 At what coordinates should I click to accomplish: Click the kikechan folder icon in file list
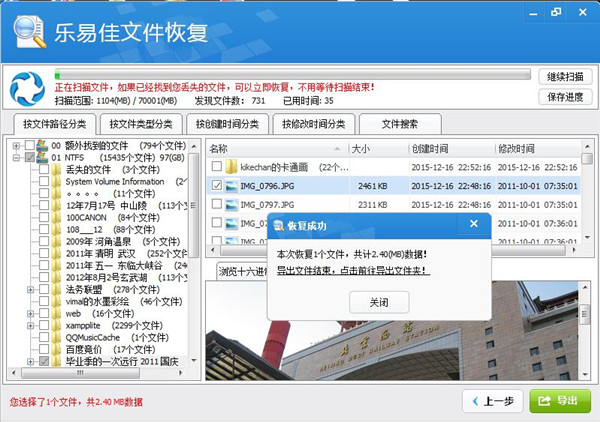pyautogui.click(x=230, y=166)
